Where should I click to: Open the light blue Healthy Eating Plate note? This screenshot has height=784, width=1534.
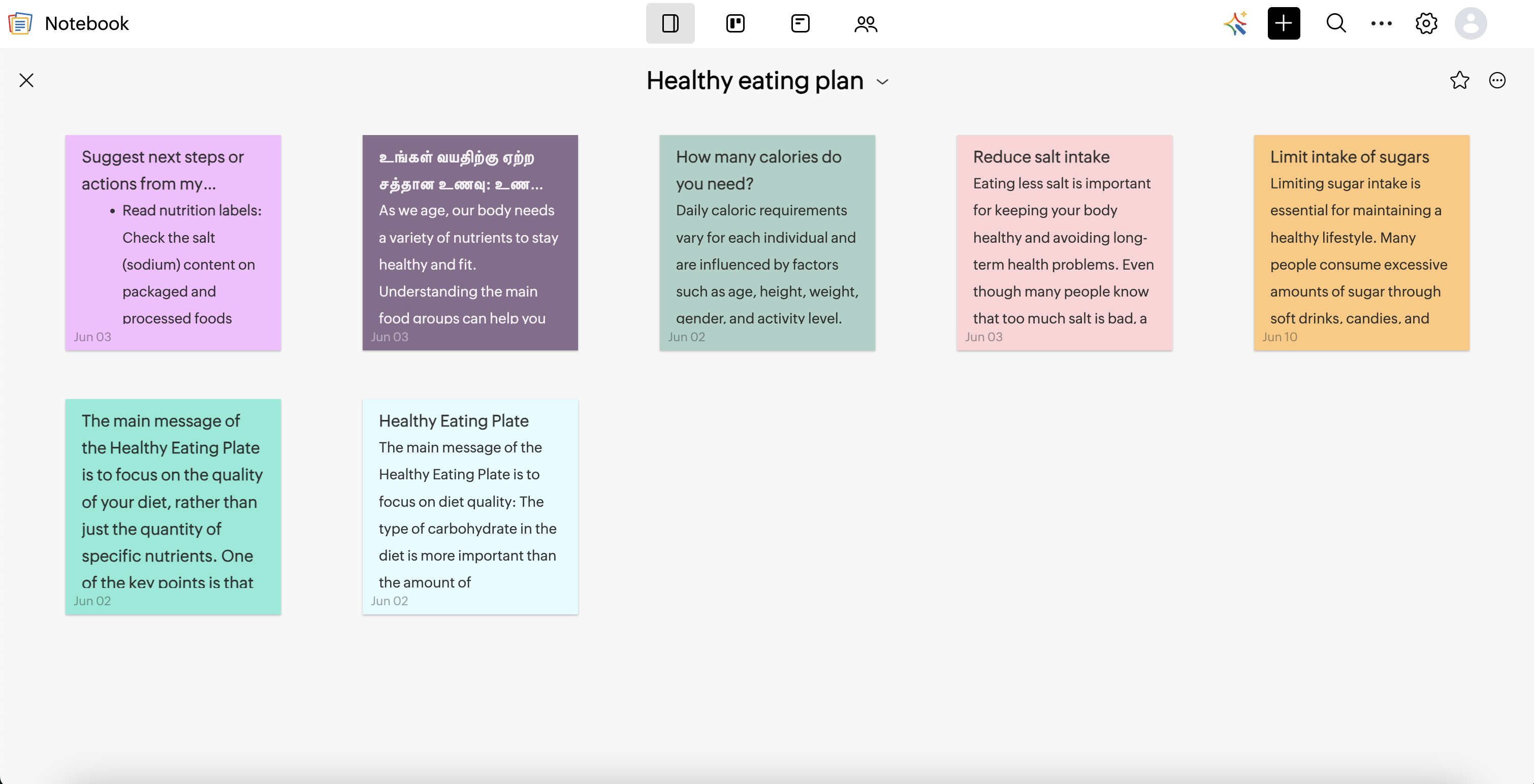[470, 507]
